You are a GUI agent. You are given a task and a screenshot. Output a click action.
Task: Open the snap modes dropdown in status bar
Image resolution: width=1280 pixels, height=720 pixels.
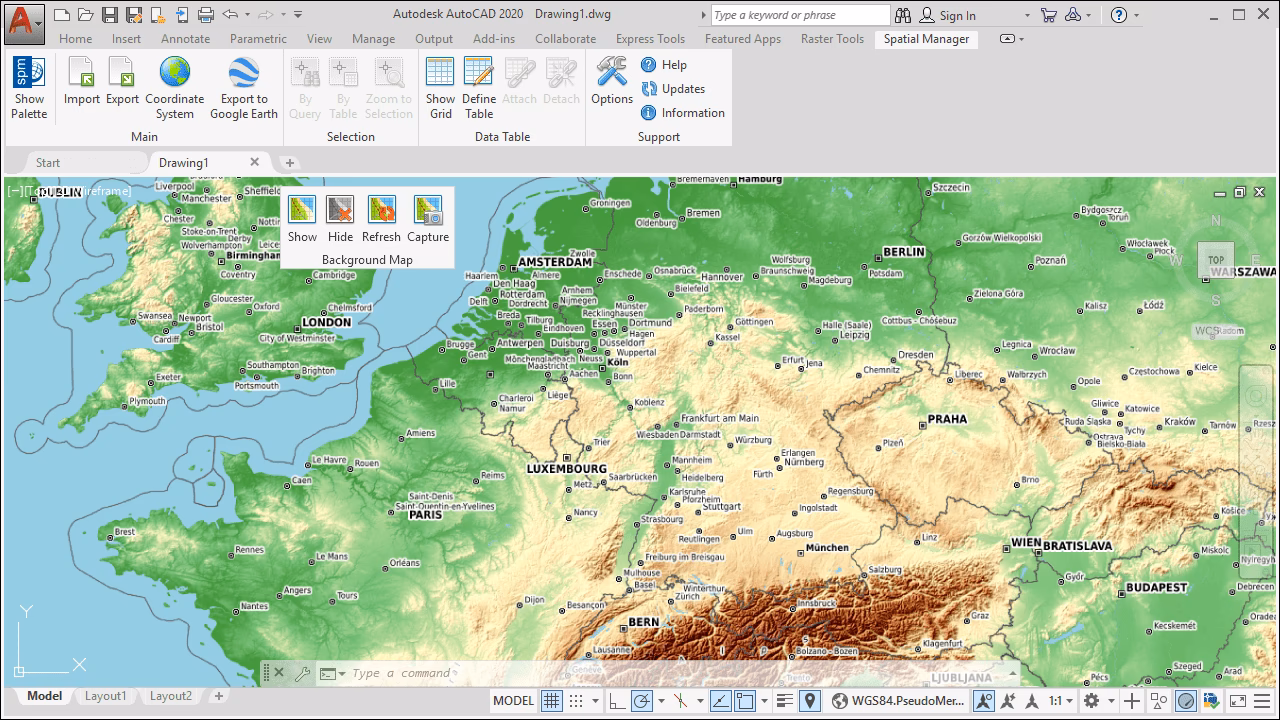pos(594,700)
